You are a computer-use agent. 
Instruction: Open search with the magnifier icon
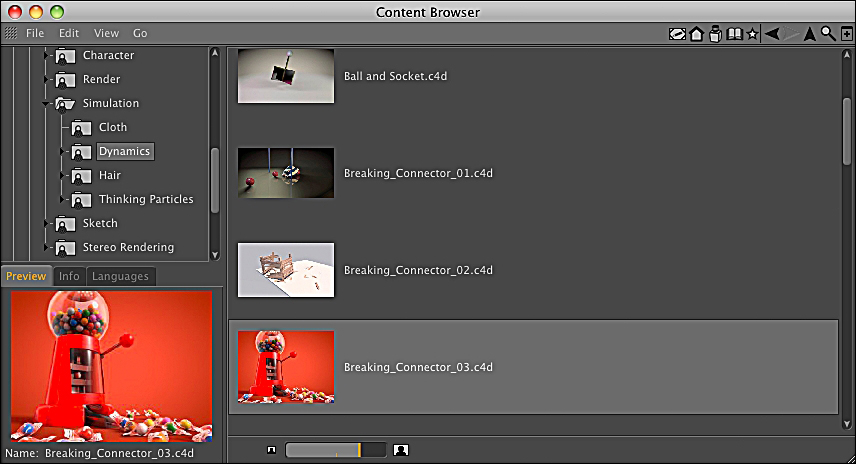pos(828,33)
